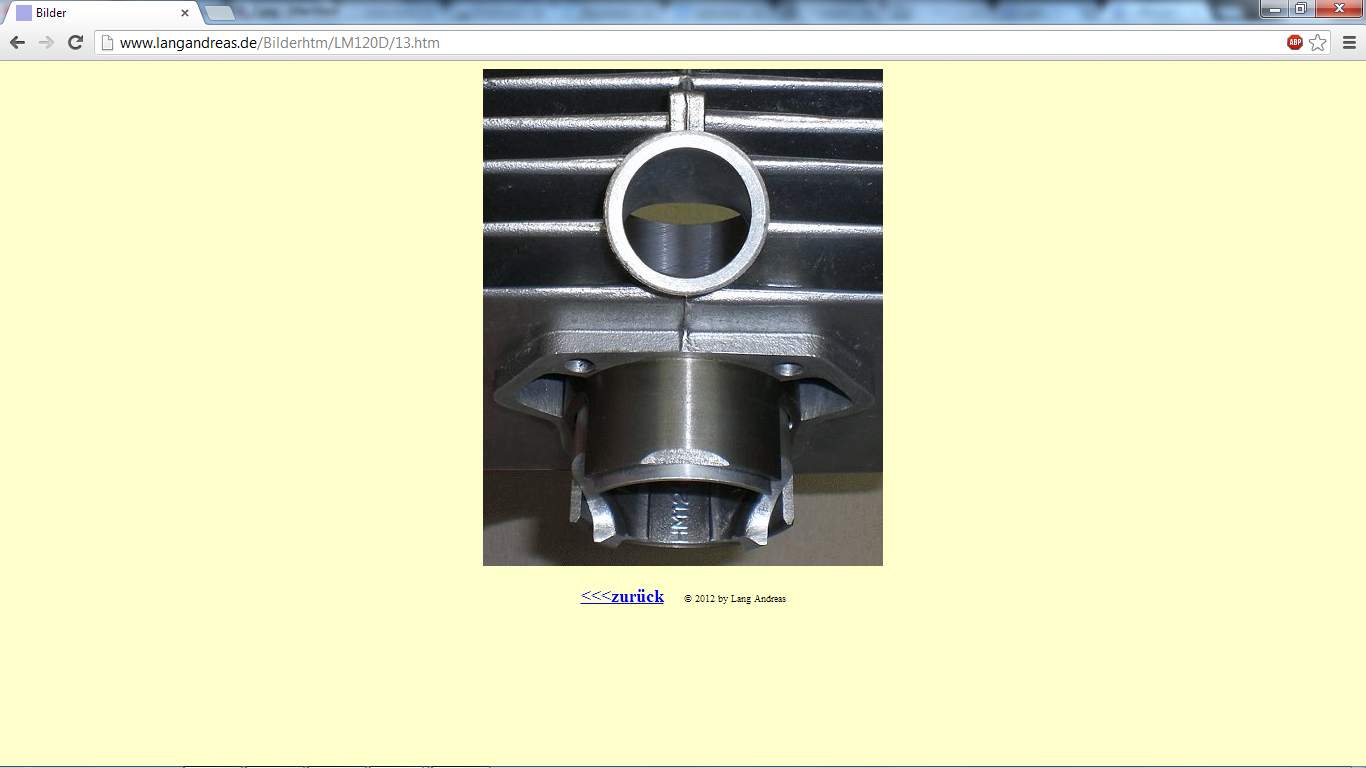1366x768 pixels.
Task: Go back to the previous page
Action: 17,42
